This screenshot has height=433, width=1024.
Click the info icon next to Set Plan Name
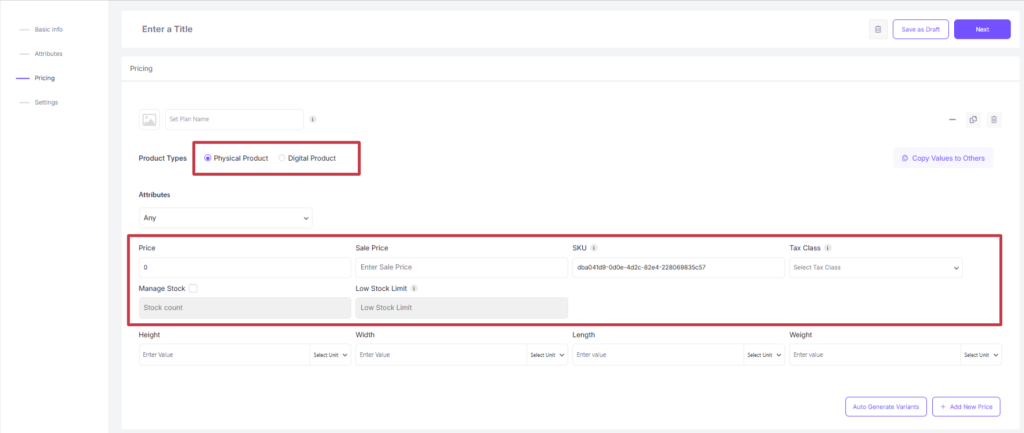(313, 120)
